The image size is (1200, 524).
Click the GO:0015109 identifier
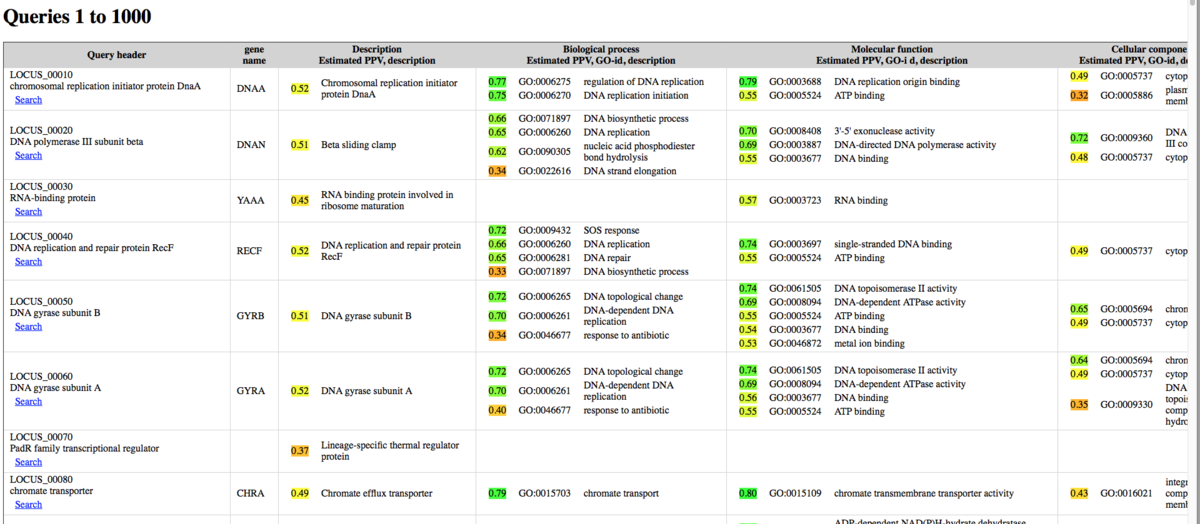pyautogui.click(x=795, y=493)
